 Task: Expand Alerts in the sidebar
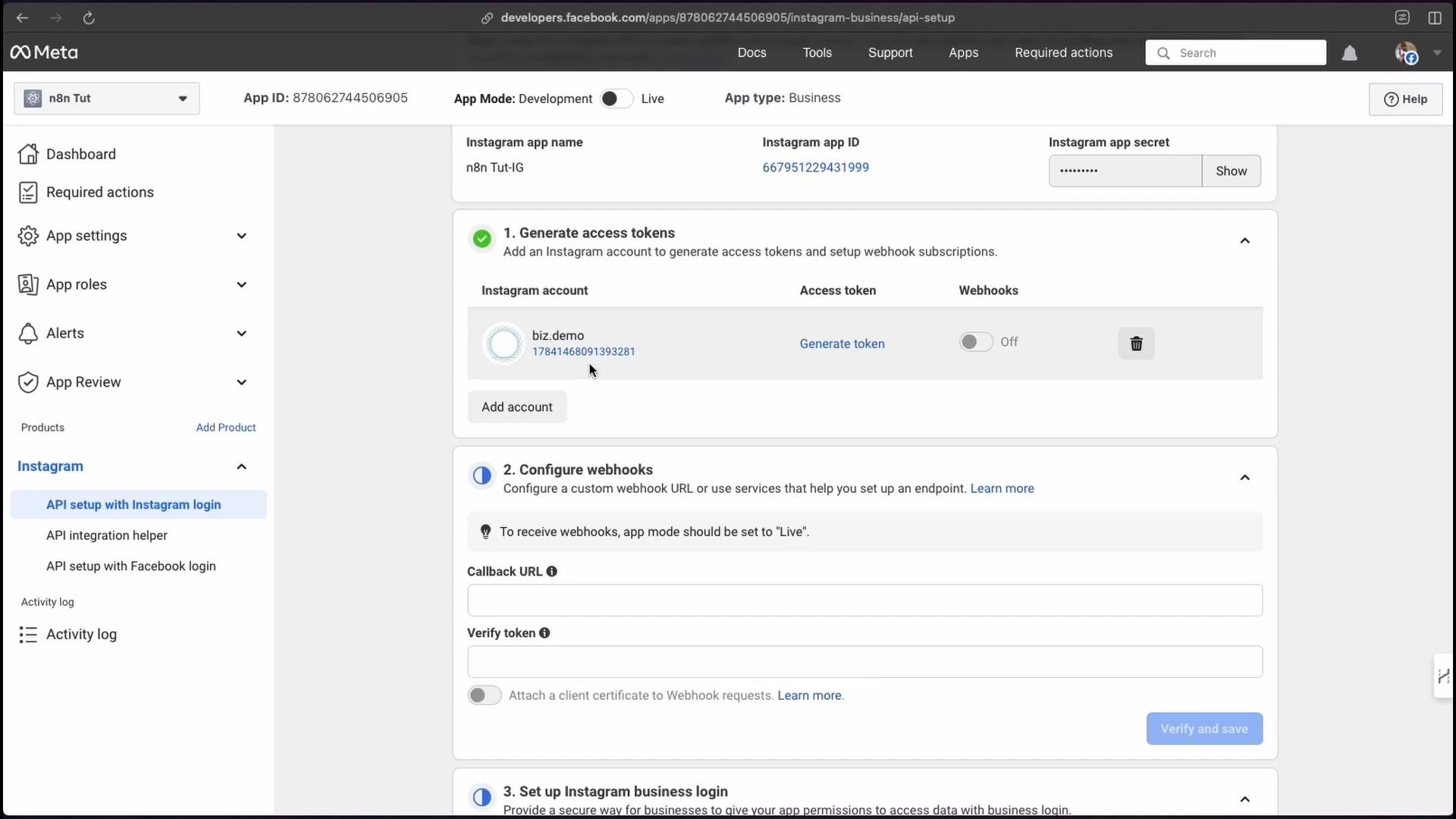242,334
